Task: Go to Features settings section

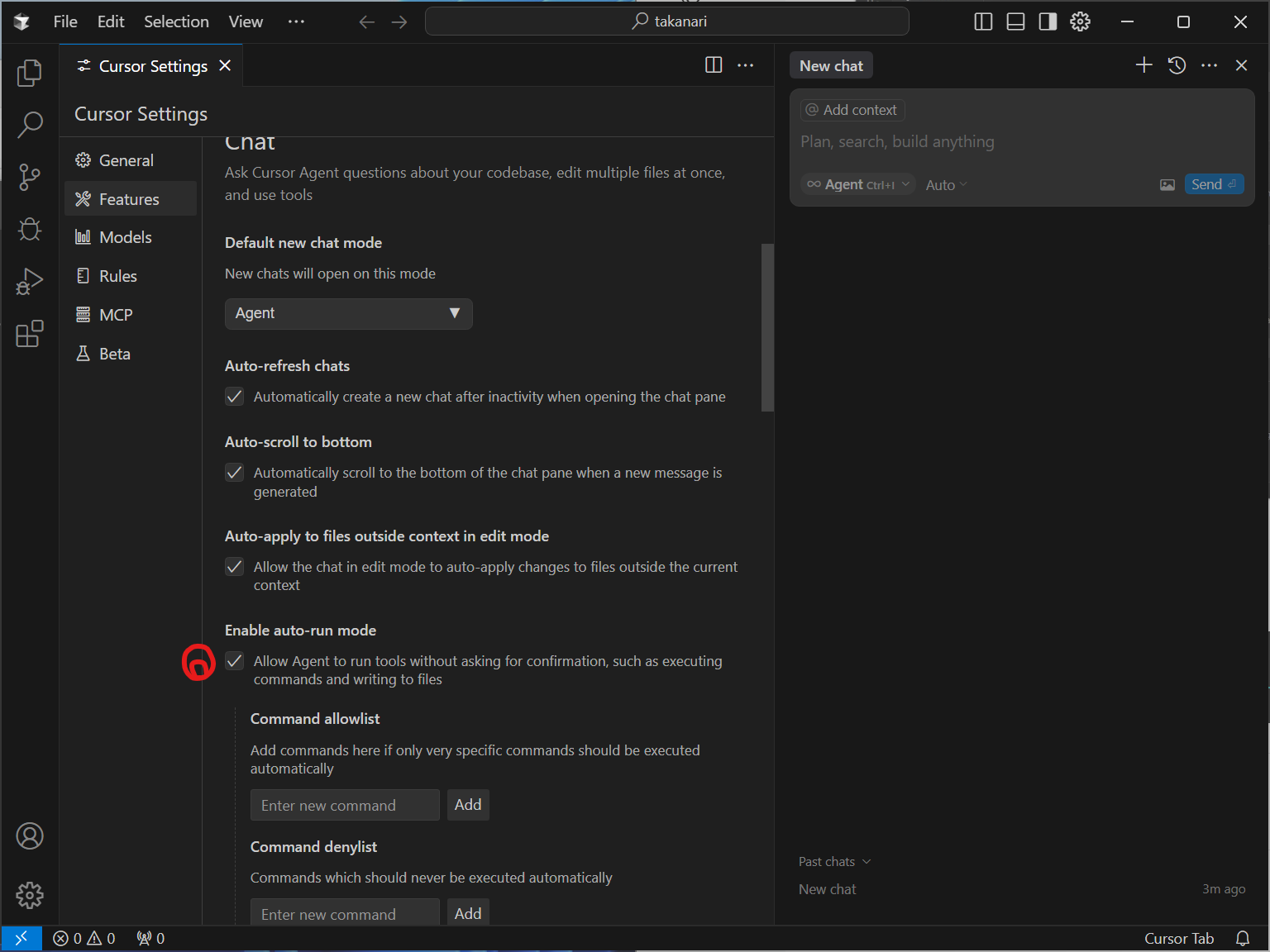Action: (x=131, y=199)
